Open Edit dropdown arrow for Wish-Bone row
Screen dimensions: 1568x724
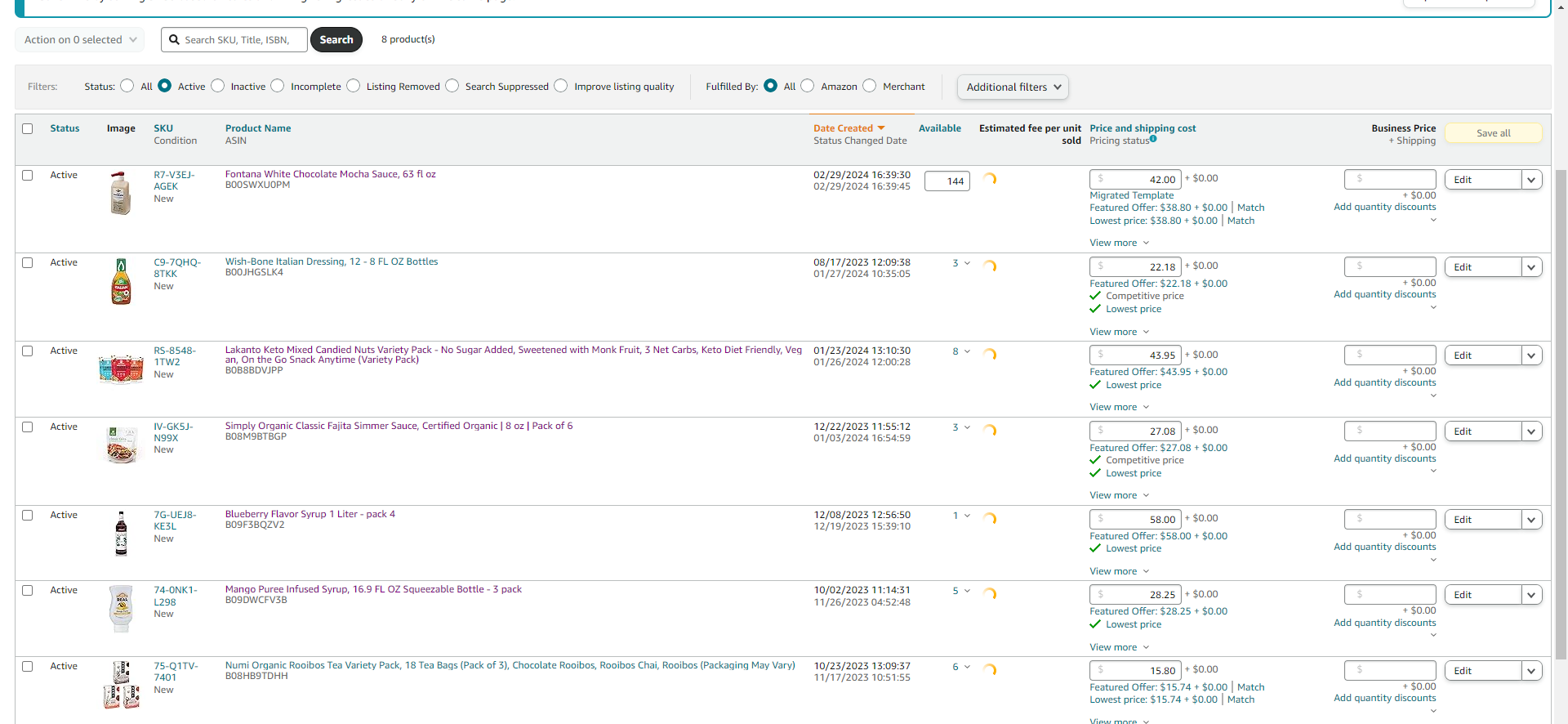click(1532, 267)
